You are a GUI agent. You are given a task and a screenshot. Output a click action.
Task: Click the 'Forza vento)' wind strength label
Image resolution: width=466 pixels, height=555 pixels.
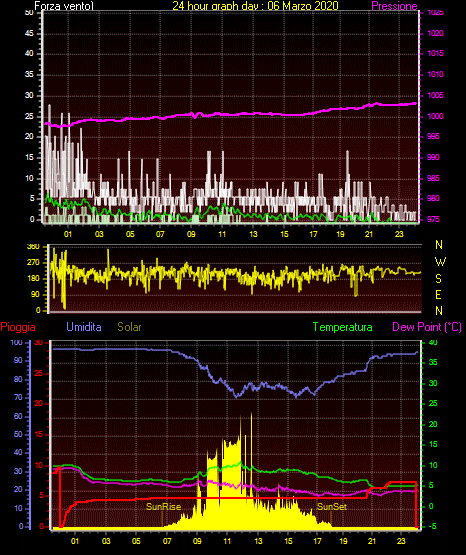64,5
